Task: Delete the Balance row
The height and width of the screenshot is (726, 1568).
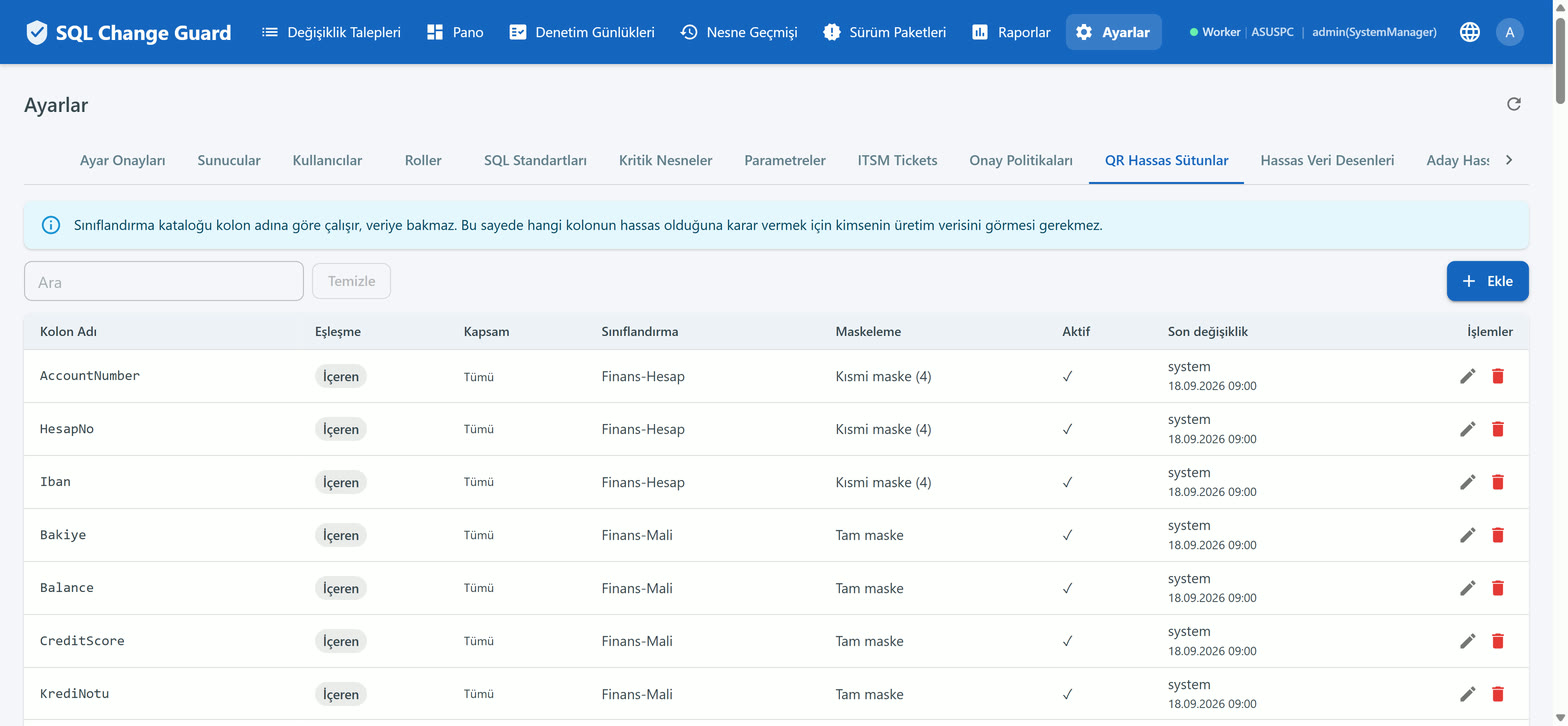Action: click(1497, 588)
